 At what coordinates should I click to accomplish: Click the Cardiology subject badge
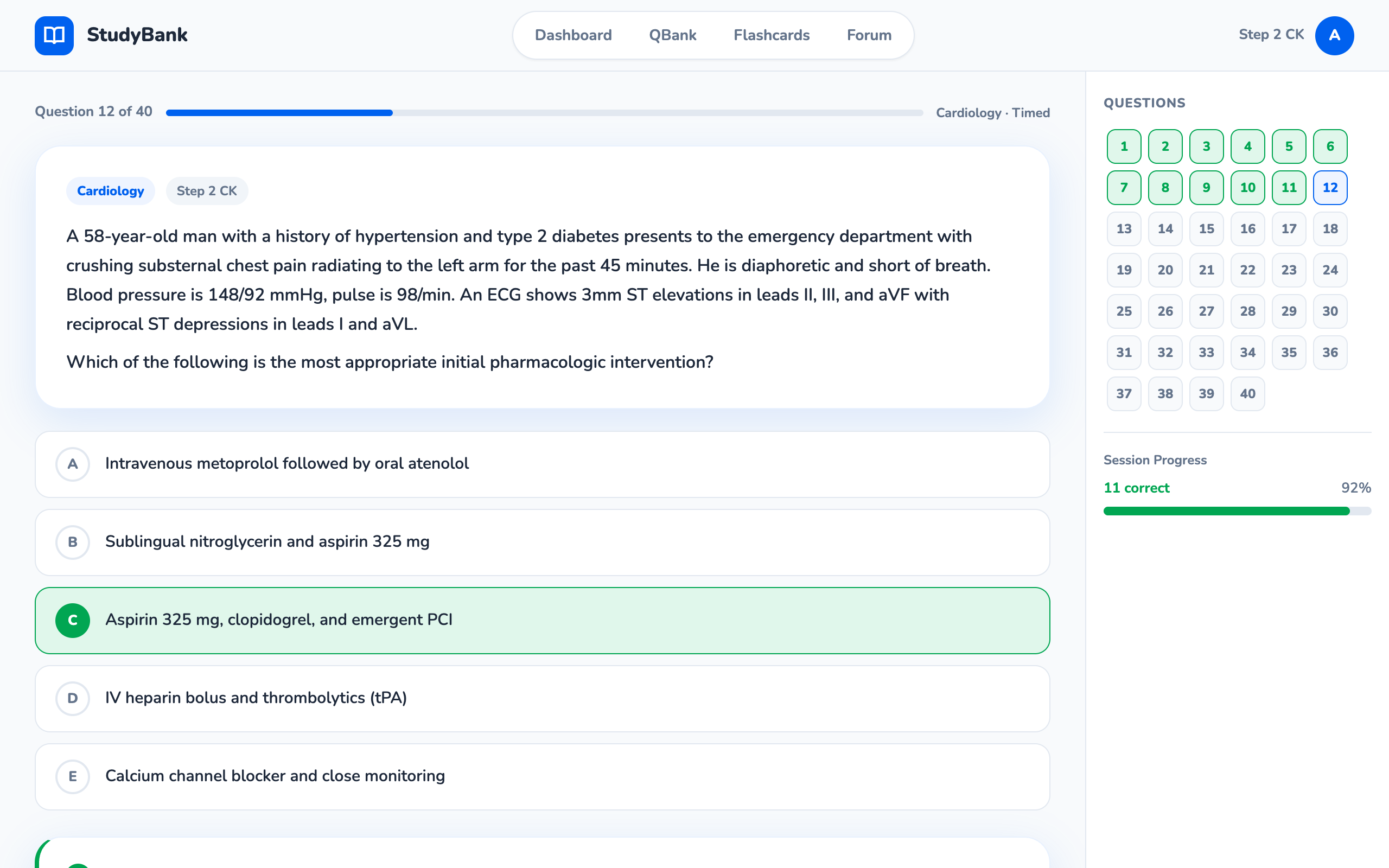[110, 190]
